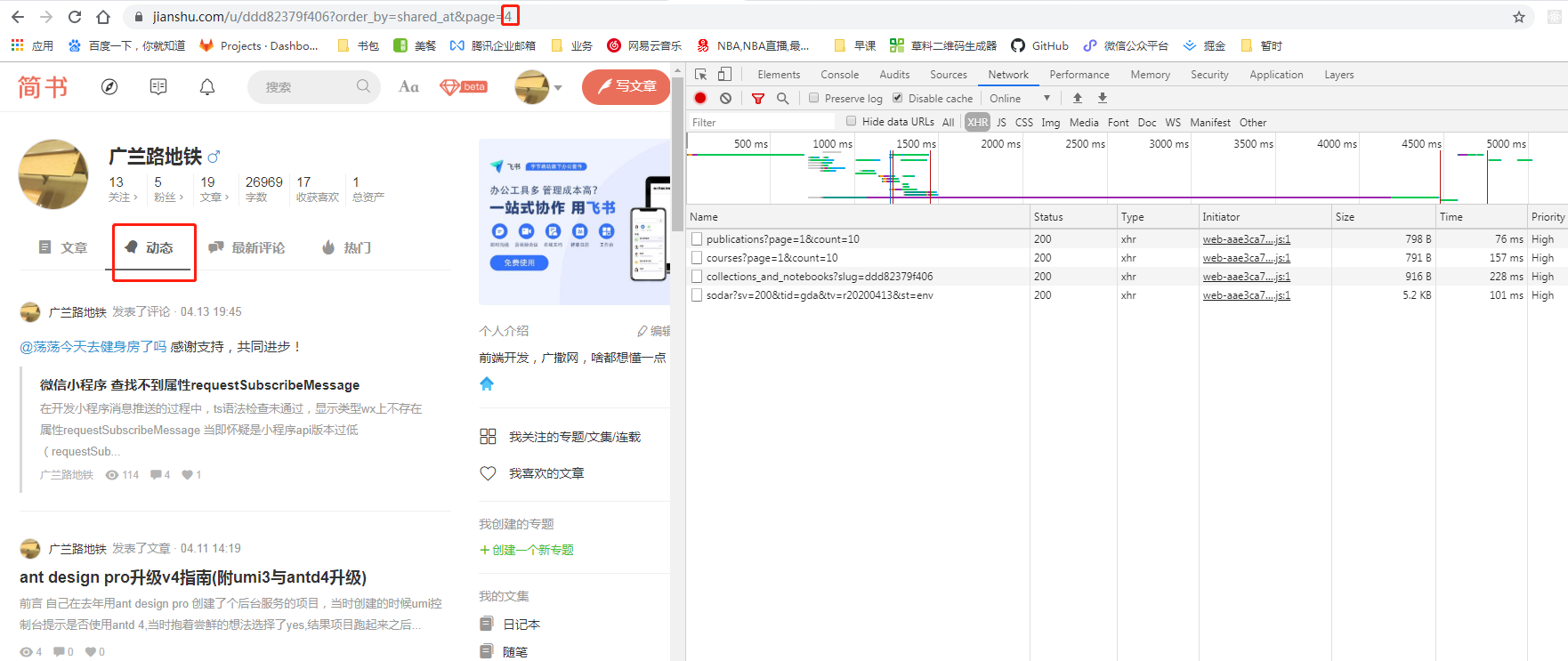Open the GitHub bookmark
This screenshot has width=1568, height=661.
pyautogui.click(x=1039, y=45)
